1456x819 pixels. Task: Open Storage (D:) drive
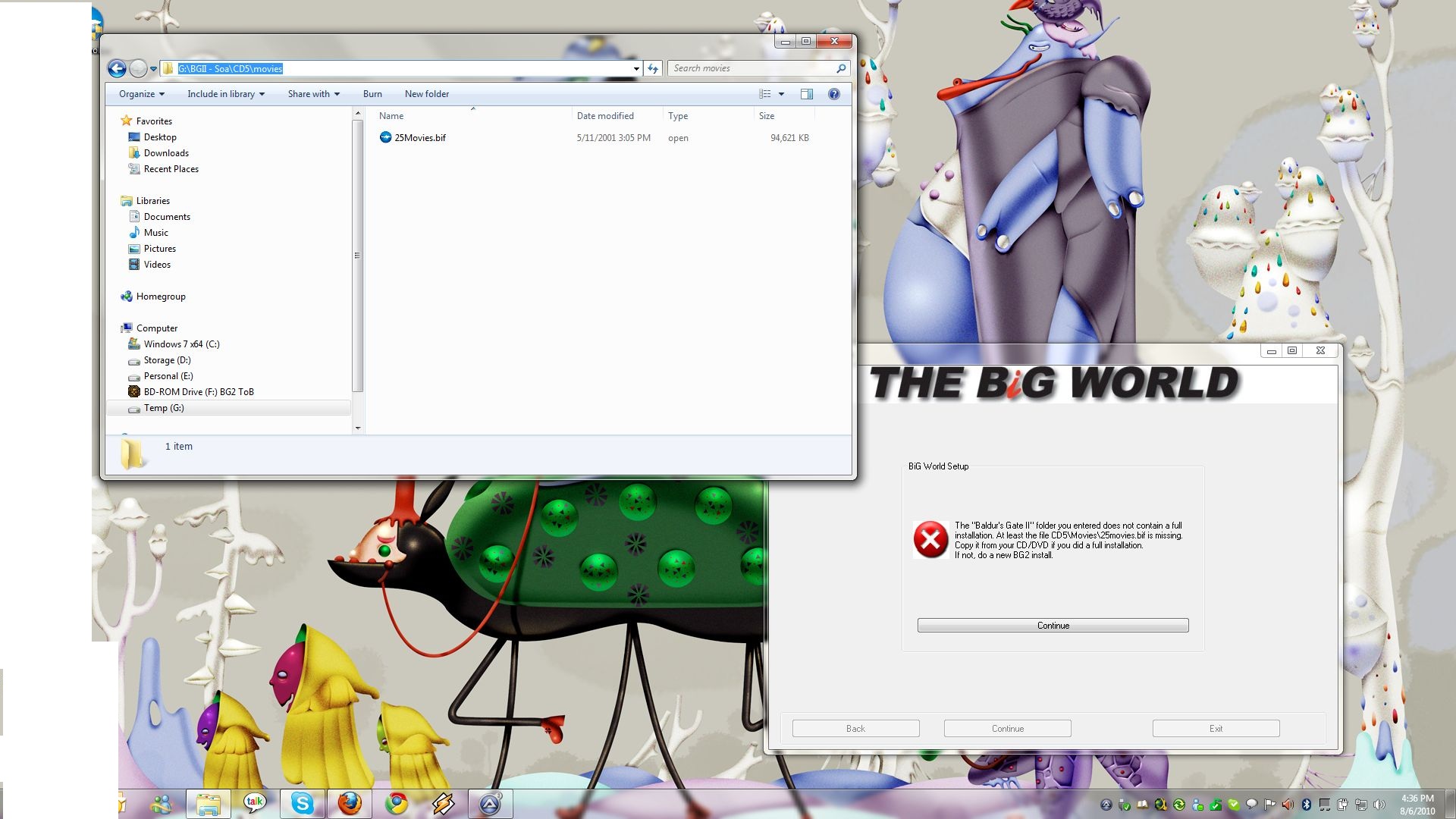pyautogui.click(x=167, y=360)
